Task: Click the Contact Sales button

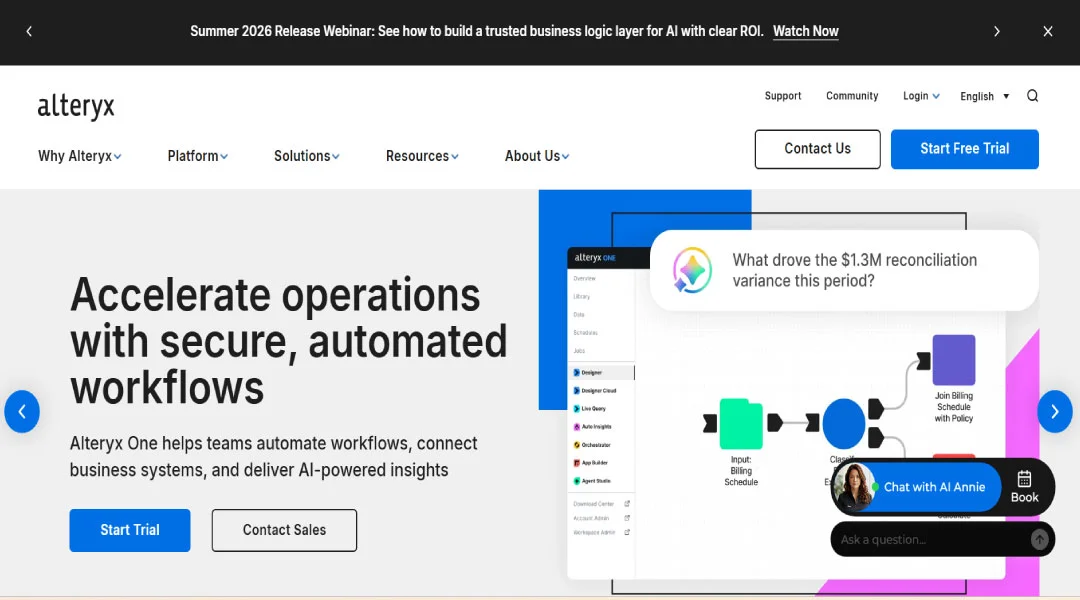Action: [284, 530]
